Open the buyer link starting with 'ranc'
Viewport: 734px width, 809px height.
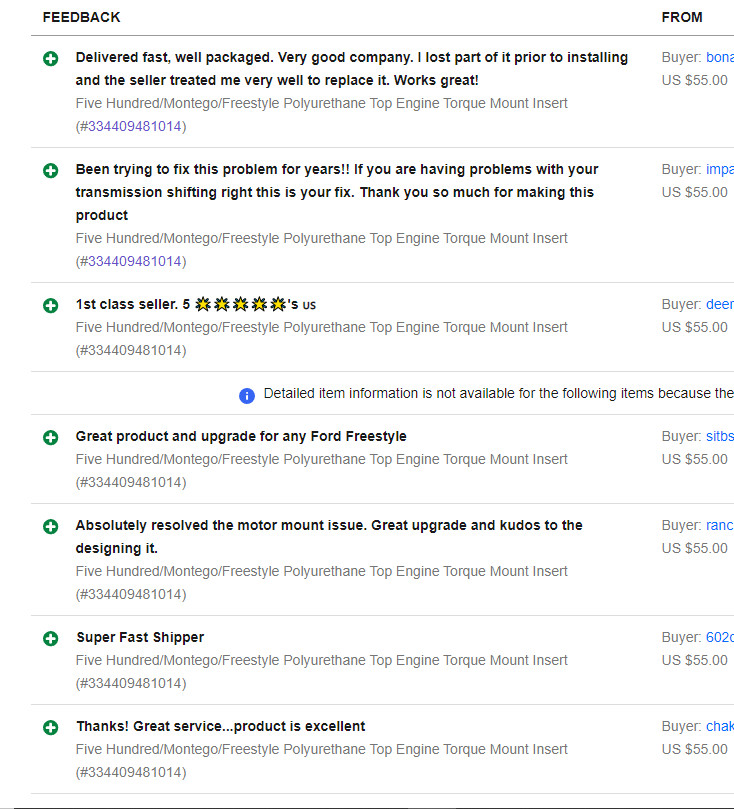tap(720, 525)
